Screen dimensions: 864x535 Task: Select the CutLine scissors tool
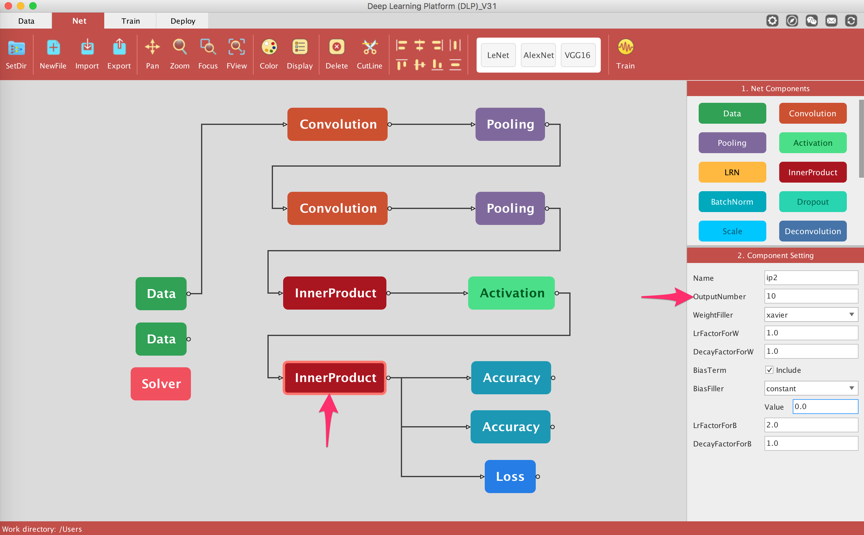(370, 48)
